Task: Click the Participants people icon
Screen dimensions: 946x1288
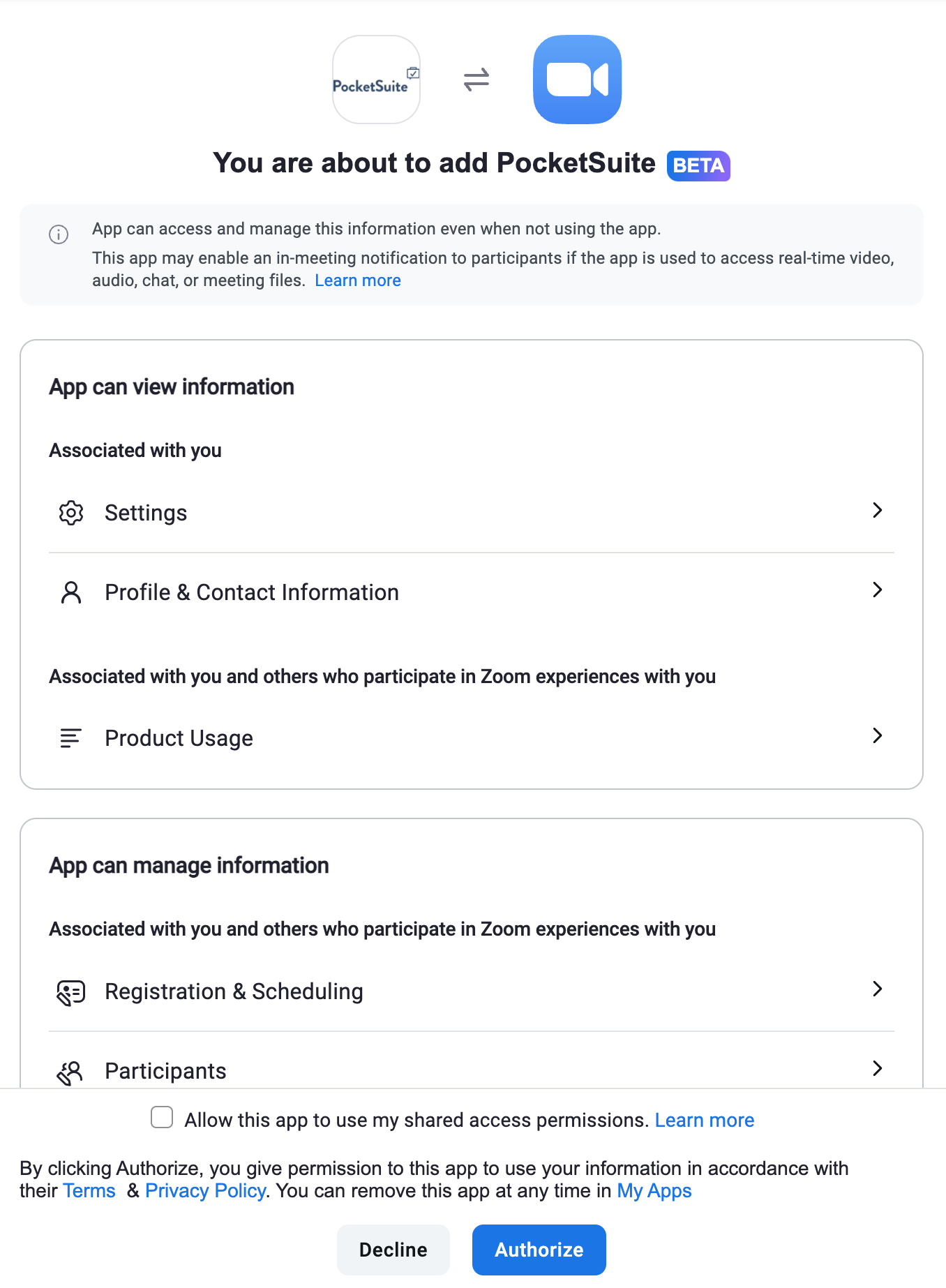Action: pyautogui.click(x=70, y=1072)
